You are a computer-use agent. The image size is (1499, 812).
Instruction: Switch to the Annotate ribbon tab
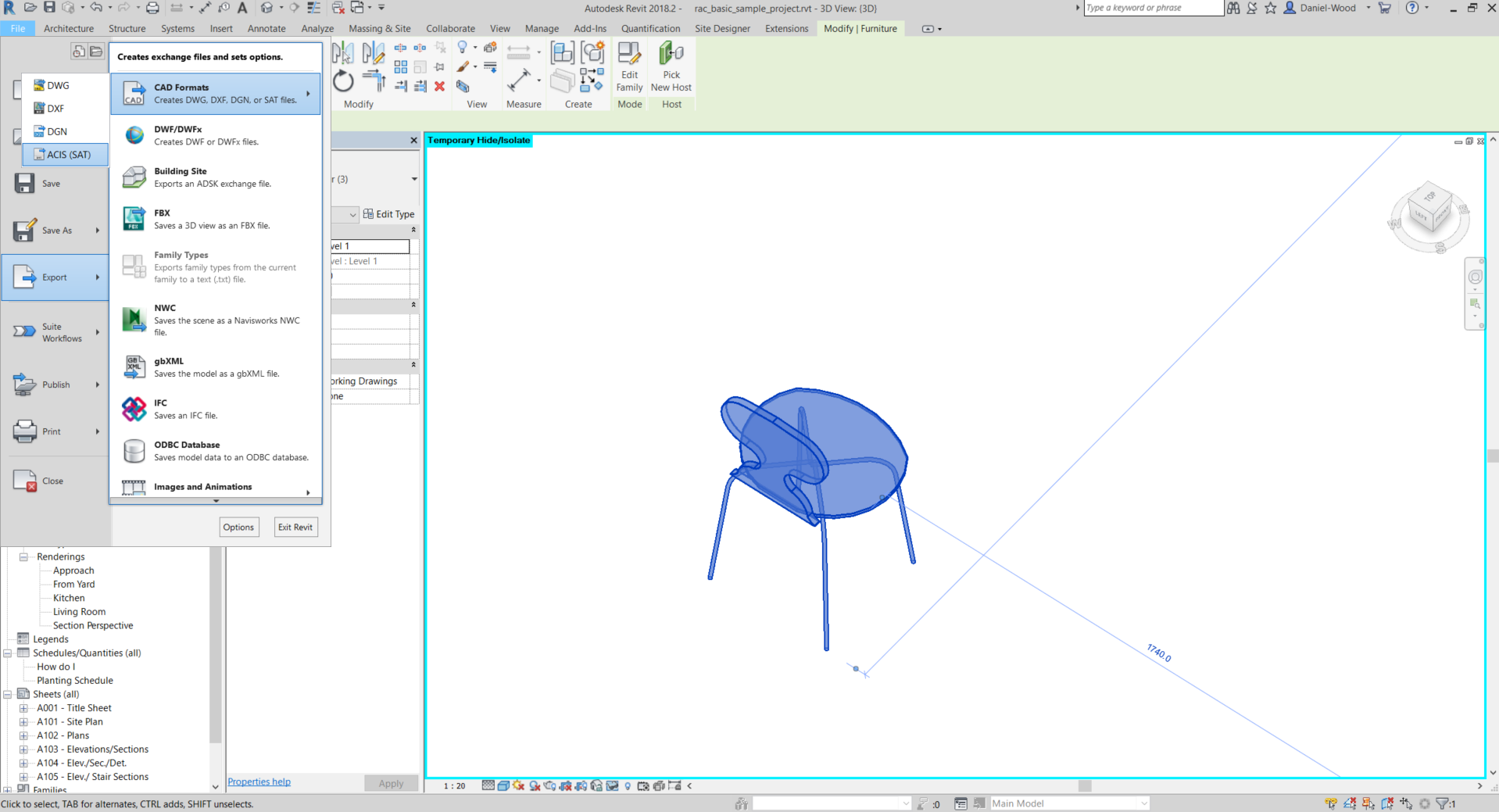point(267,28)
